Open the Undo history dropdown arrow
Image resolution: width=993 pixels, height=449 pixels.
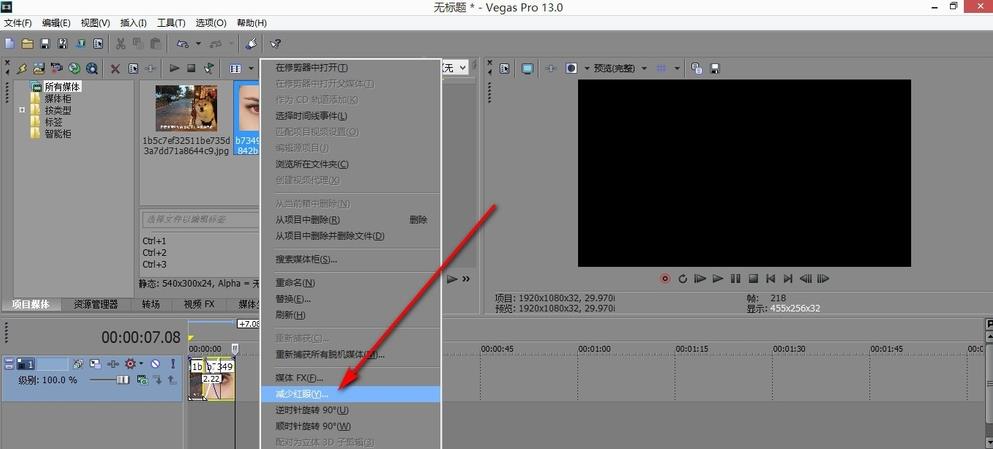[198, 44]
